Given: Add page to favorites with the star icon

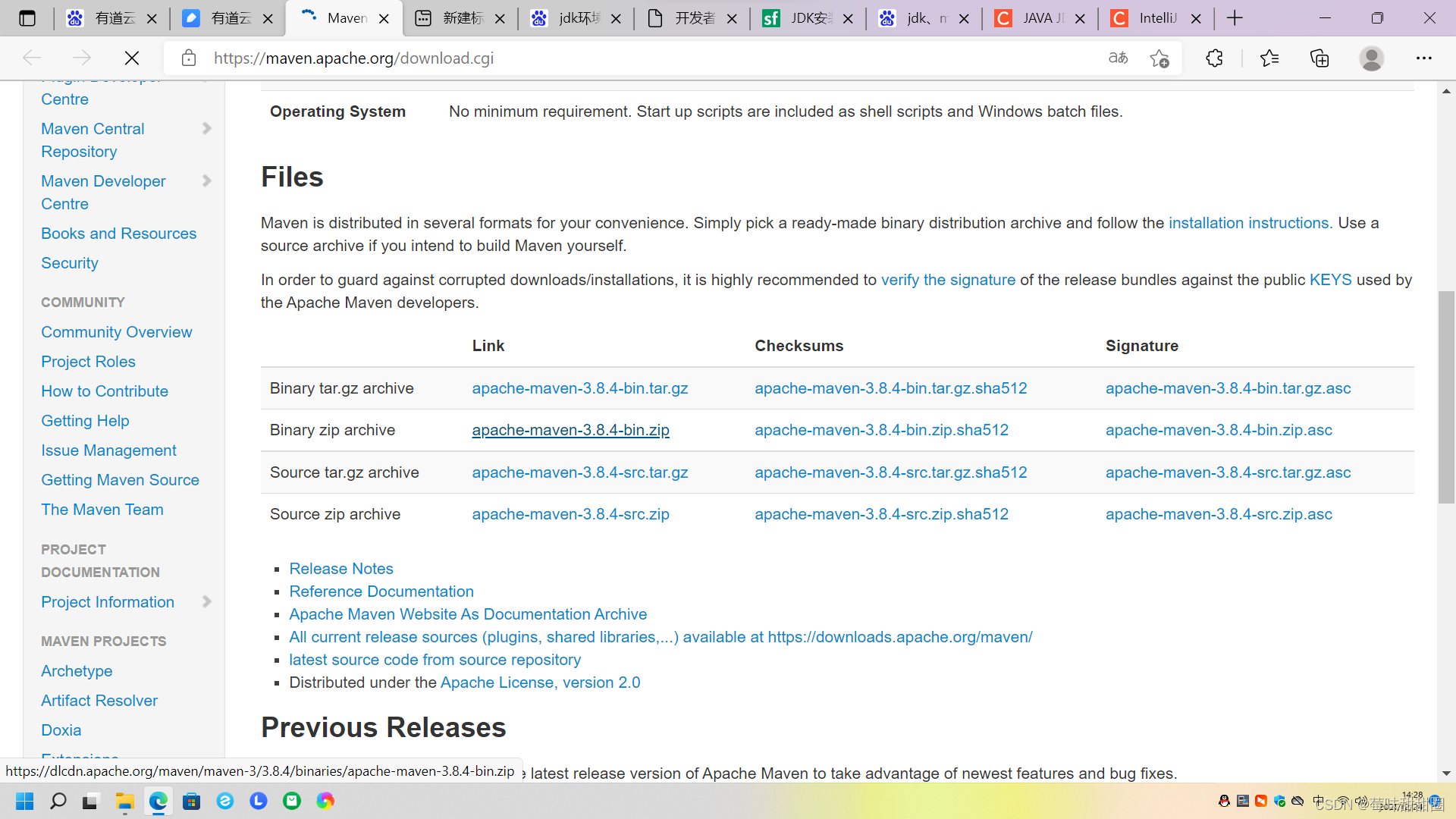Looking at the screenshot, I should coord(1159,58).
